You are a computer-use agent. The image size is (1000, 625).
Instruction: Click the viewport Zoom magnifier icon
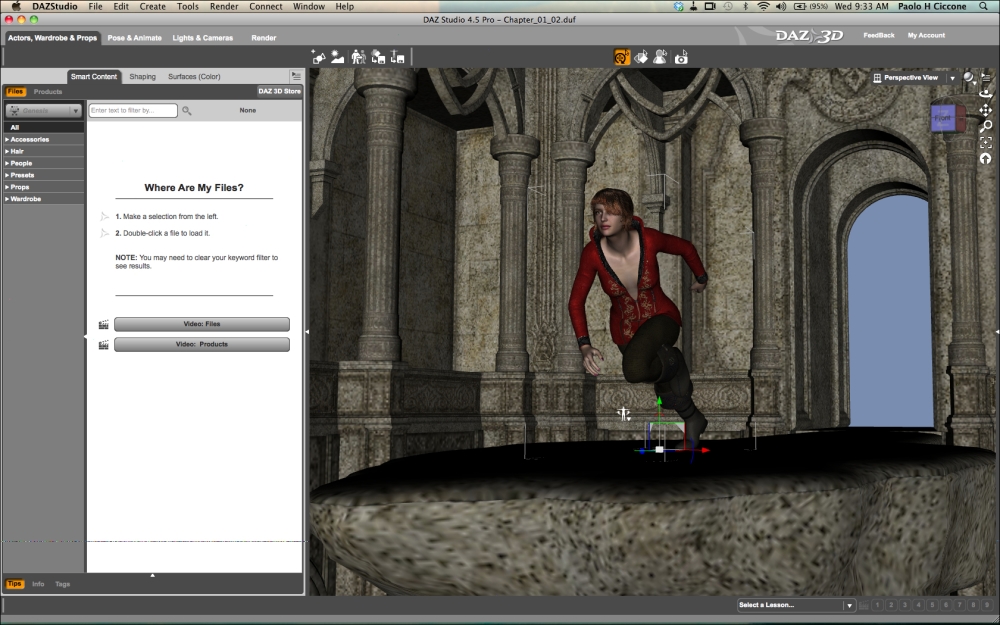point(986,126)
